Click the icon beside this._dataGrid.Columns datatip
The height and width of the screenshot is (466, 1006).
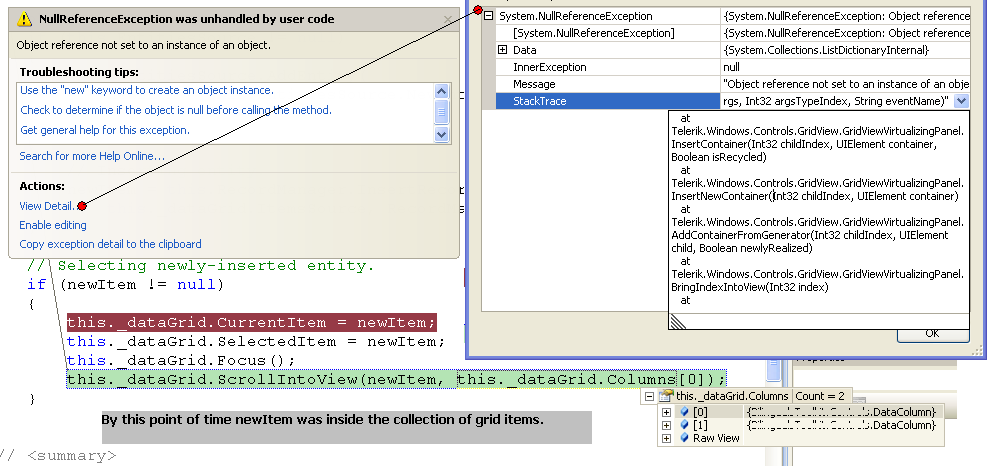click(x=666, y=395)
